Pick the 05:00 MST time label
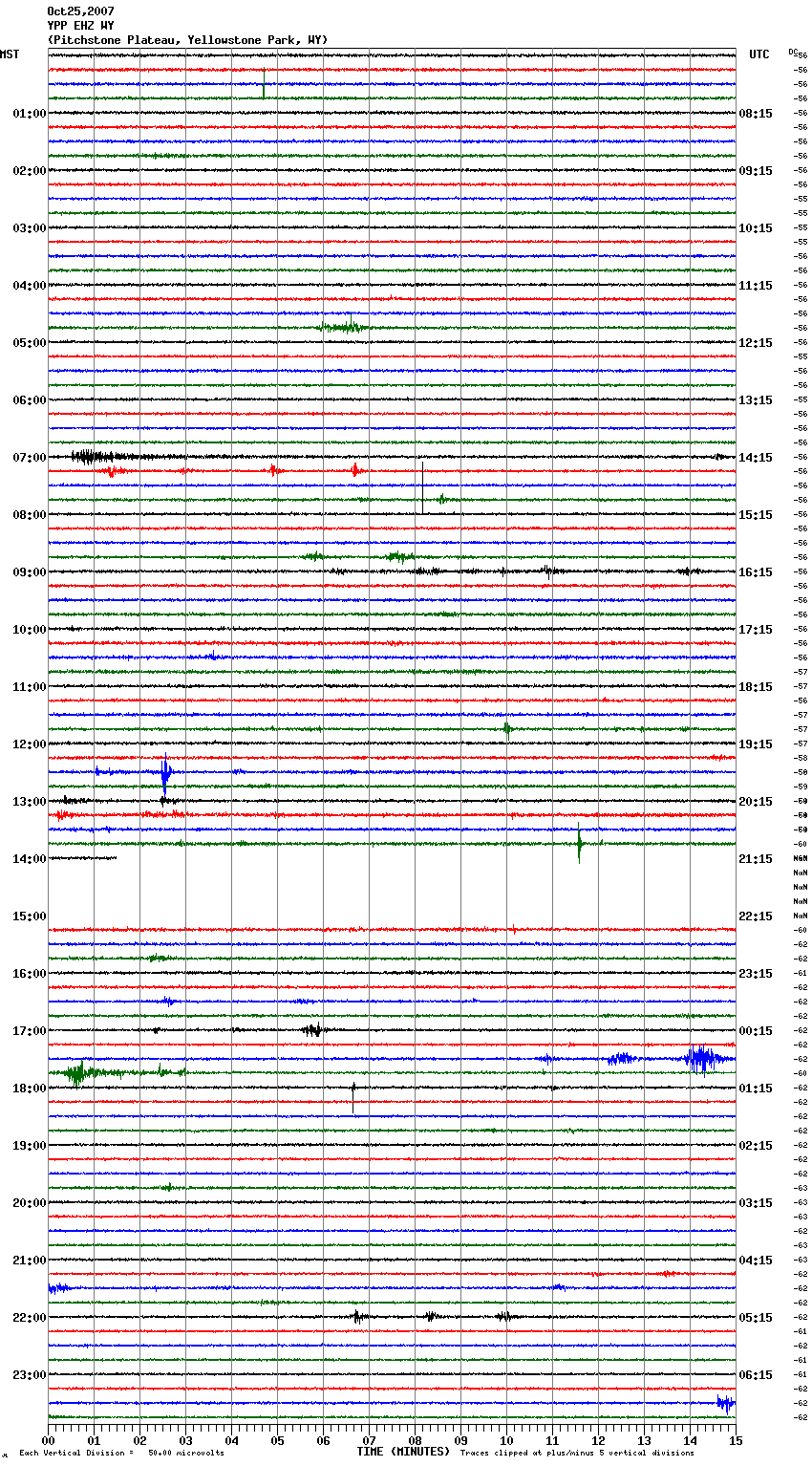 coord(30,343)
